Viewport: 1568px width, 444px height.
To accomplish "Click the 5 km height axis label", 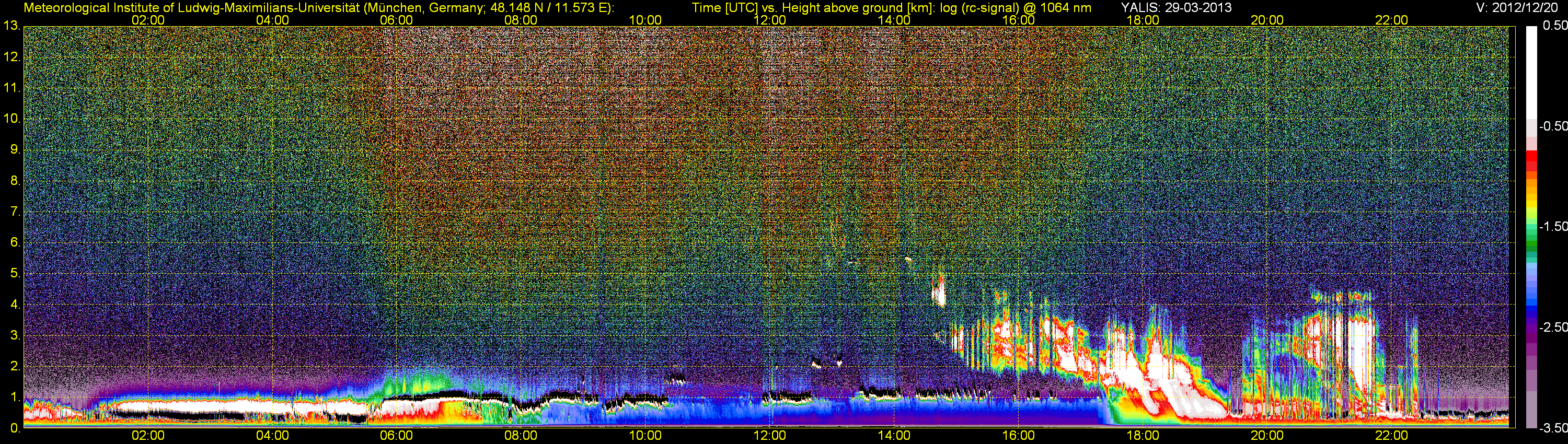I will (15, 274).
